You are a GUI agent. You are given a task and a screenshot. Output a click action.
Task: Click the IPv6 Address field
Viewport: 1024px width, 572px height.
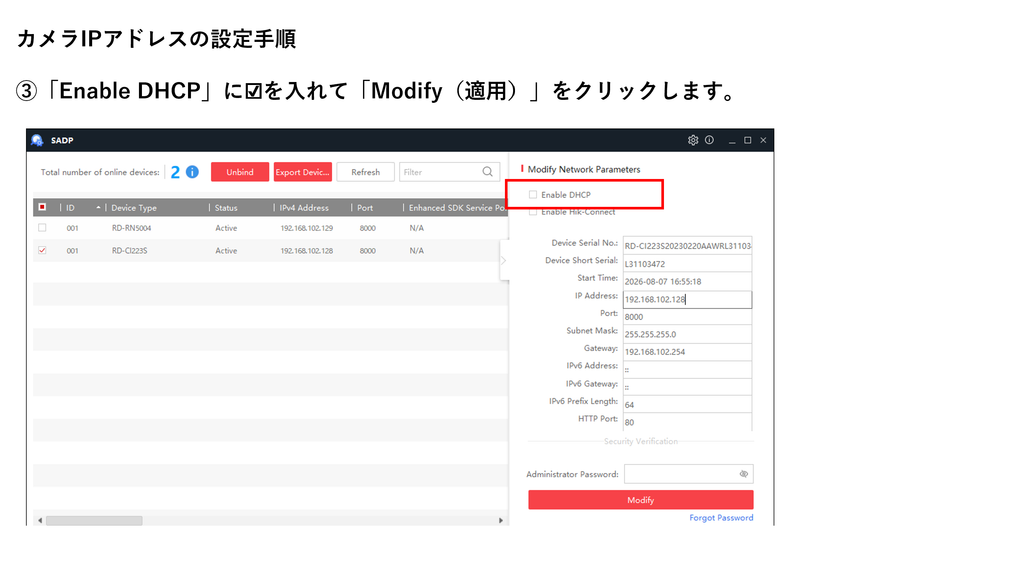coord(687,370)
